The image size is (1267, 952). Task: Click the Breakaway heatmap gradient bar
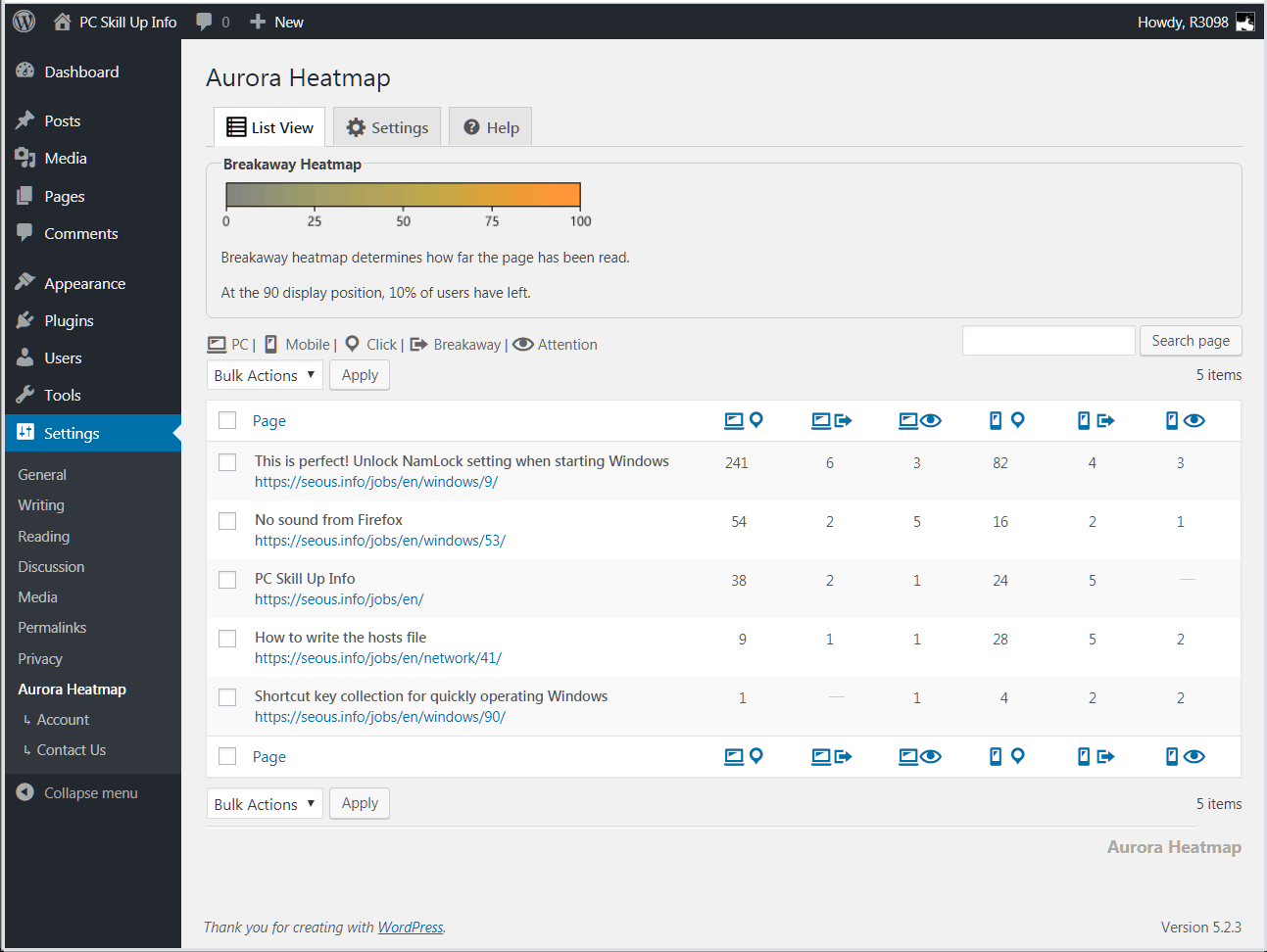[403, 195]
